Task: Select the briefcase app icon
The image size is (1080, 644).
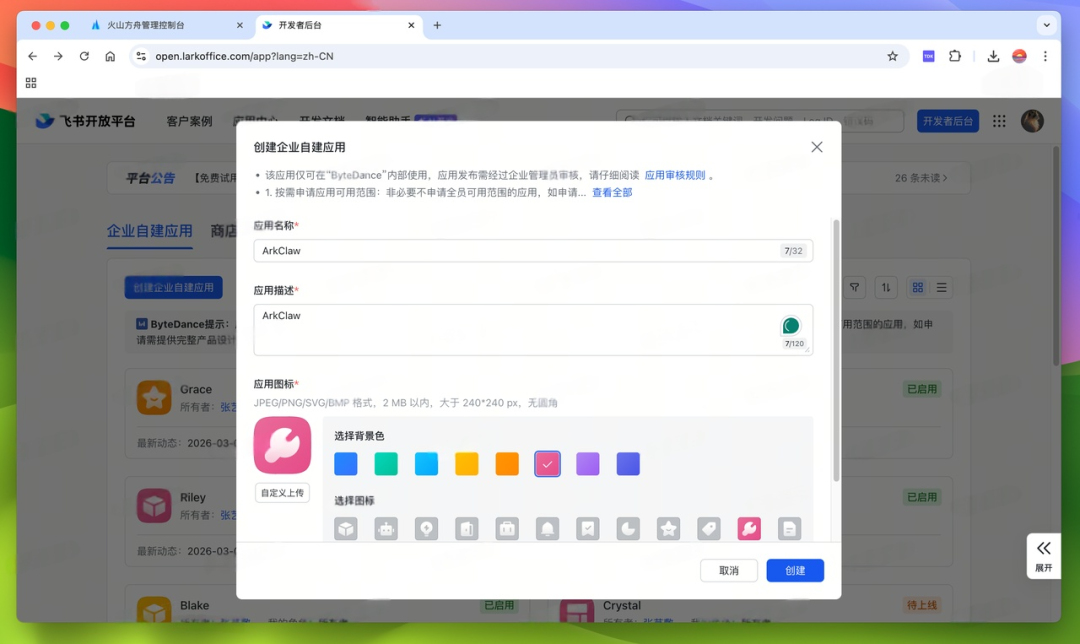Action: pyautogui.click(x=507, y=529)
